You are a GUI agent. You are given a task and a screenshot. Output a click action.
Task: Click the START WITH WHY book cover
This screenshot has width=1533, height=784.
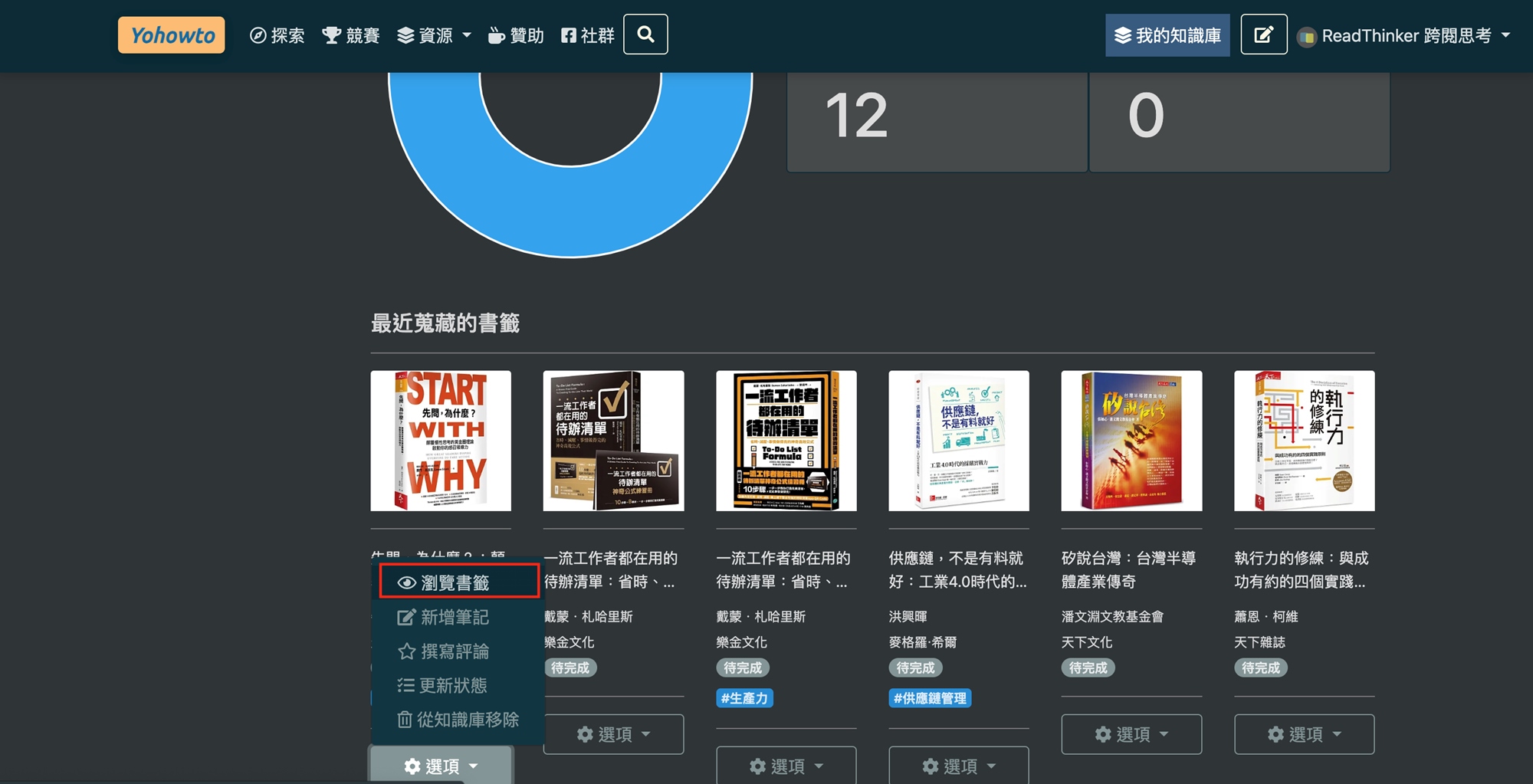click(x=441, y=441)
